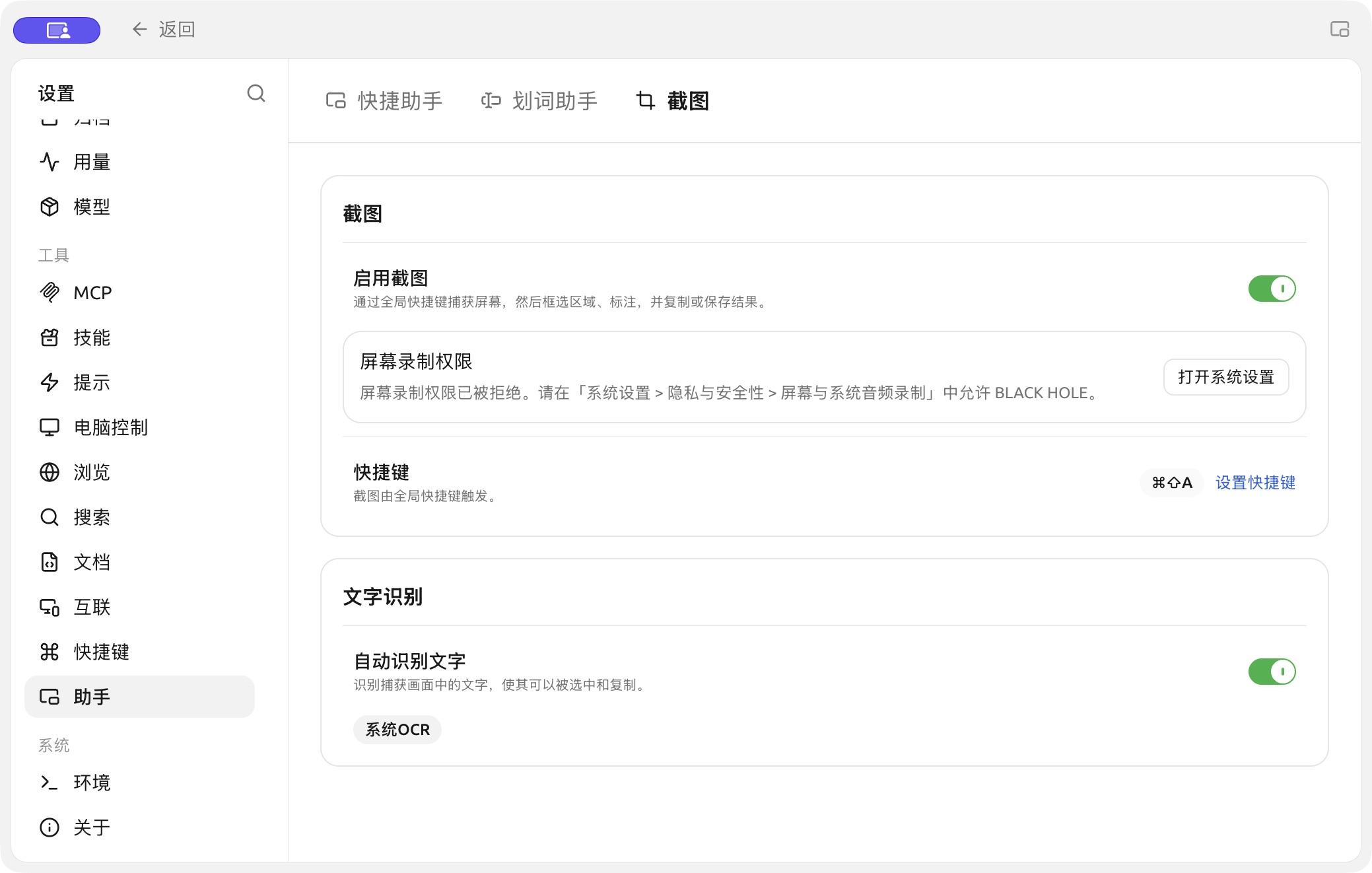Open 关于 settings page
The height and width of the screenshot is (873, 1372).
pyautogui.click(x=139, y=827)
